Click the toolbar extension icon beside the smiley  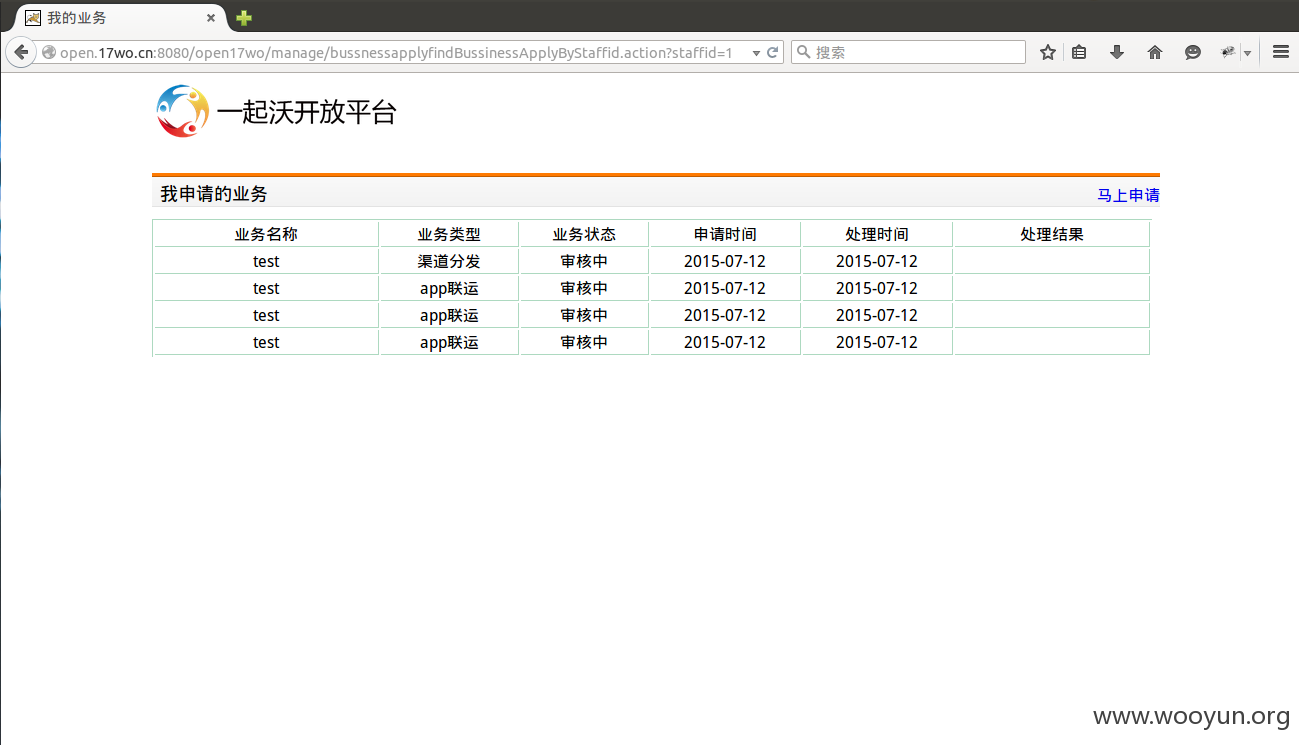click(1228, 52)
